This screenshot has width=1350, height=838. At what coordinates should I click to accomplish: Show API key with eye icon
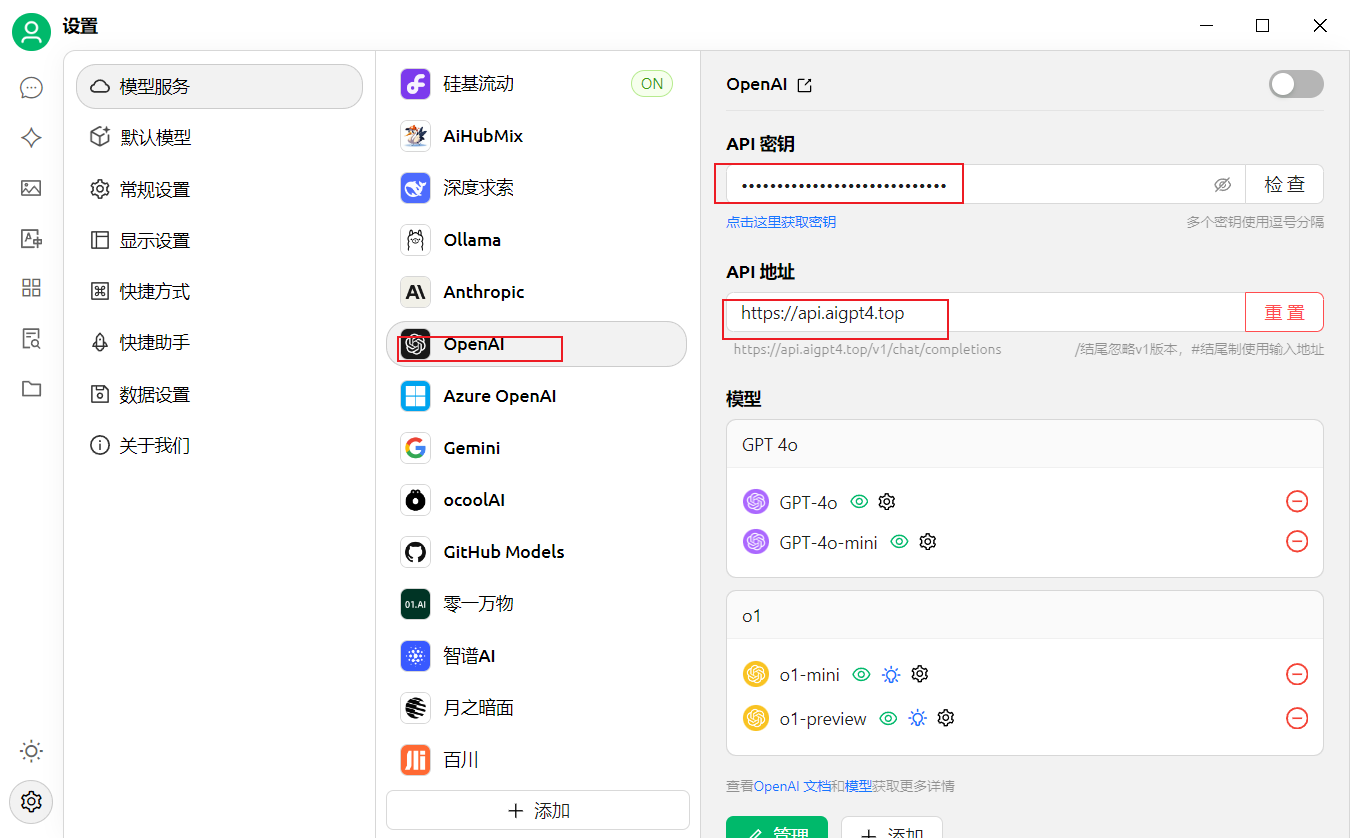coord(1222,185)
